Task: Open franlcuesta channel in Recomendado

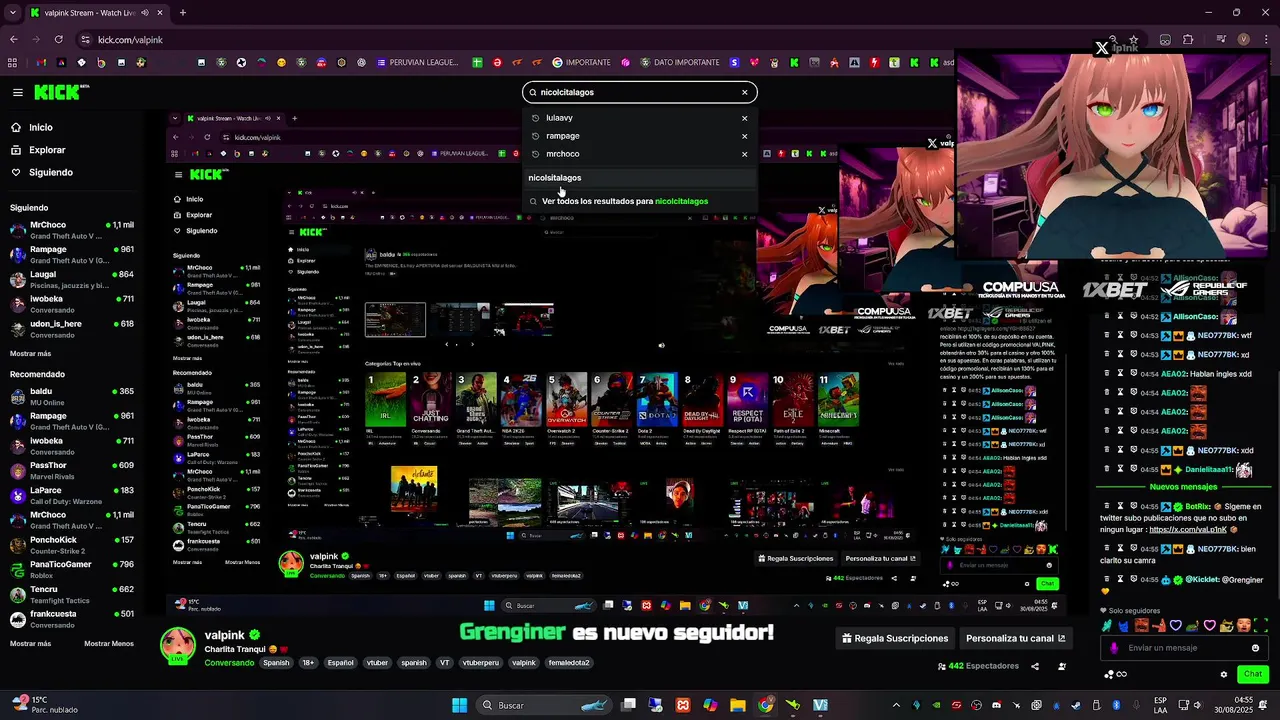Action: (x=71, y=619)
